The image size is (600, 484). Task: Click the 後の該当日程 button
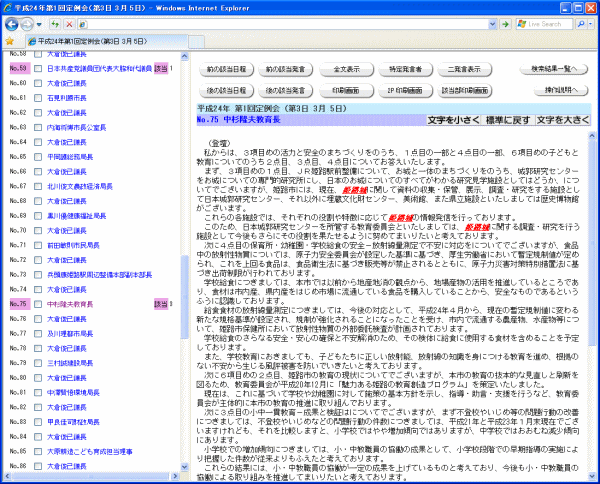click(x=226, y=91)
